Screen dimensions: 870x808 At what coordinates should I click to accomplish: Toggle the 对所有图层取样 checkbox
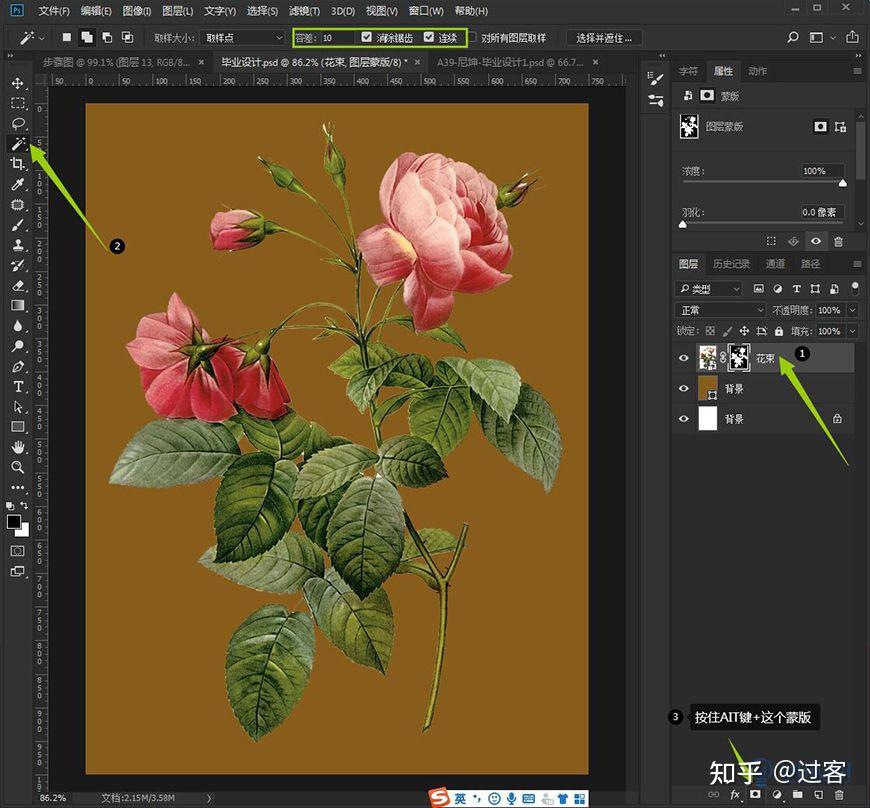[472, 37]
